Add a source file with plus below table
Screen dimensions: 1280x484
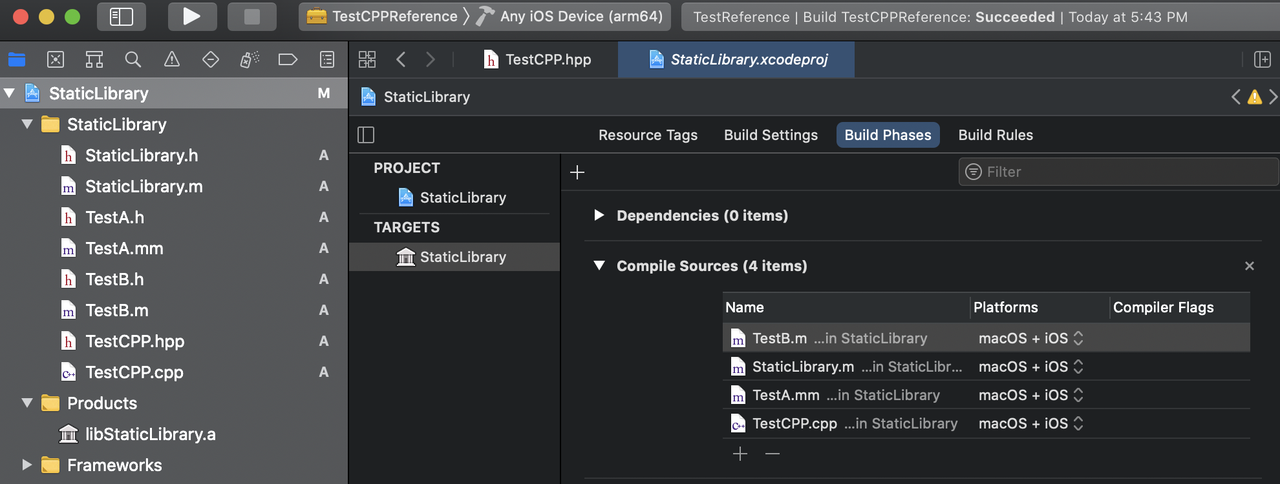(740, 454)
